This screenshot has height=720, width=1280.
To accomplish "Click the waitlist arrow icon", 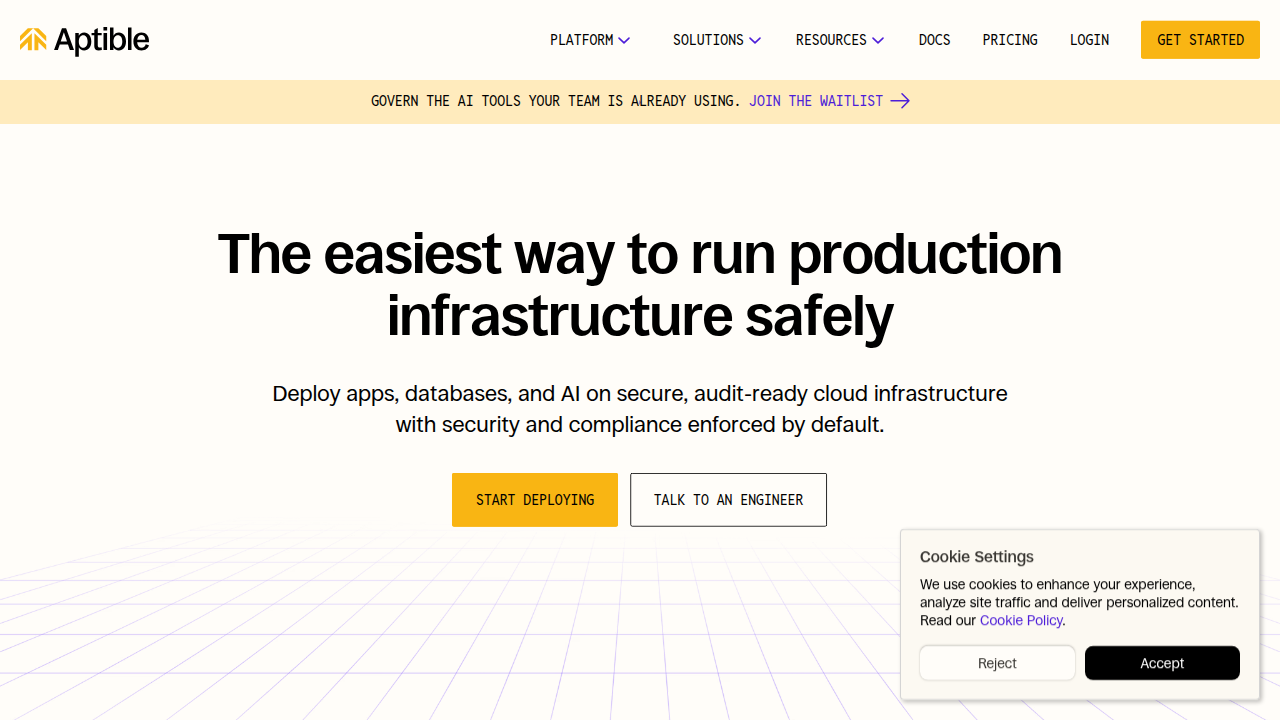I will click(x=900, y=101).
